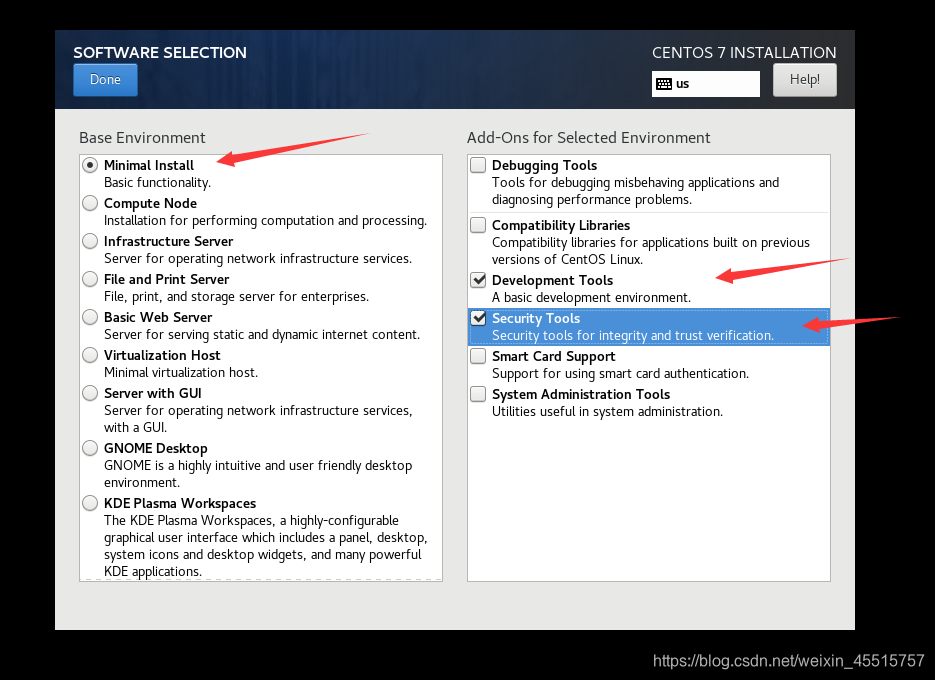The width and height of the screenshot is (935, 680).
Task: Select Infrastructure Server radio button
Action: (90, 242)
